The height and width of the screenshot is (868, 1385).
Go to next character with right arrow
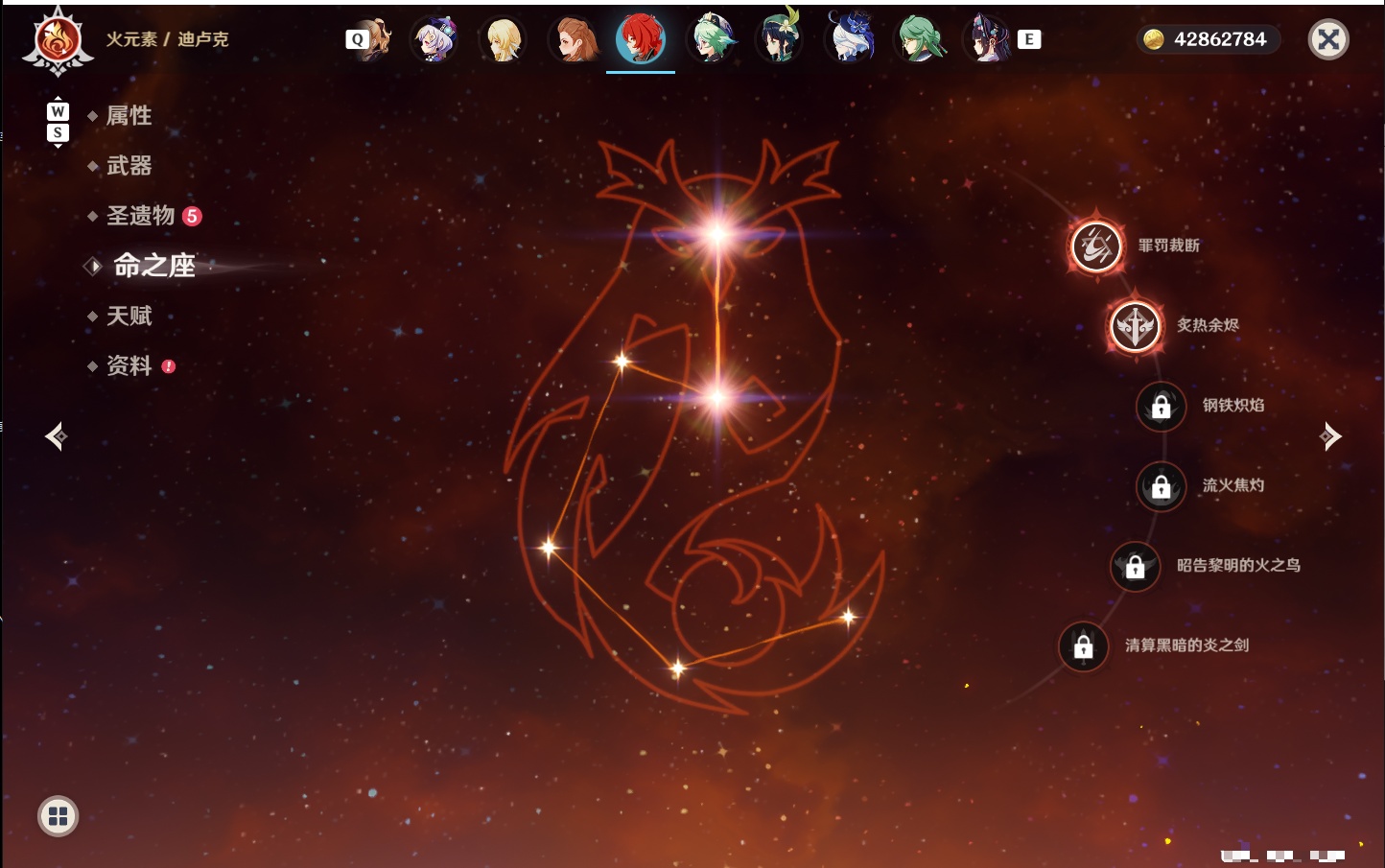(1330, 436)
